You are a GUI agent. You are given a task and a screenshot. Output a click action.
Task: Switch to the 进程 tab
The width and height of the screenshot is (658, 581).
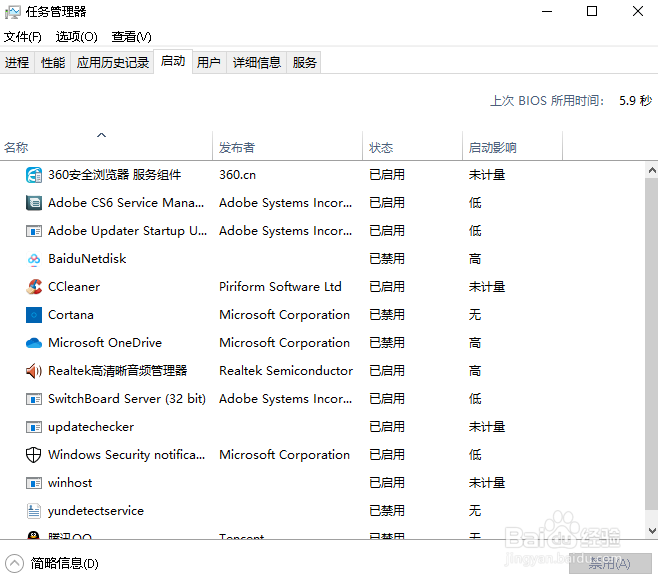17,63
